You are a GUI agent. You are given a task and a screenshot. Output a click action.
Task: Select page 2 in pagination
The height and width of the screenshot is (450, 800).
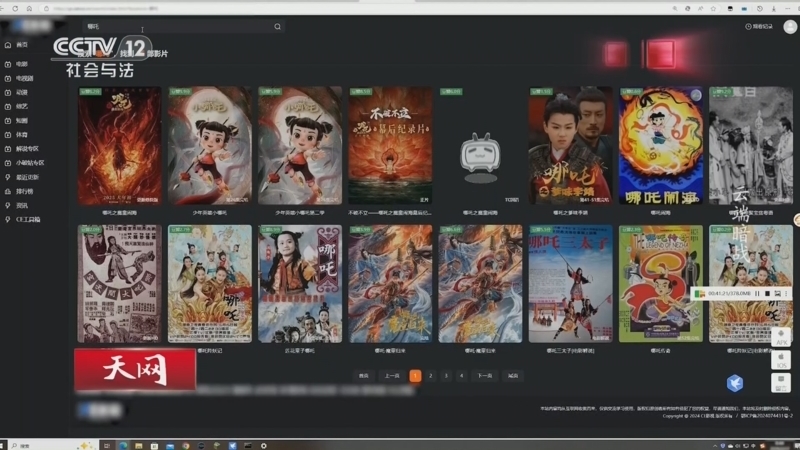point(431,376)
